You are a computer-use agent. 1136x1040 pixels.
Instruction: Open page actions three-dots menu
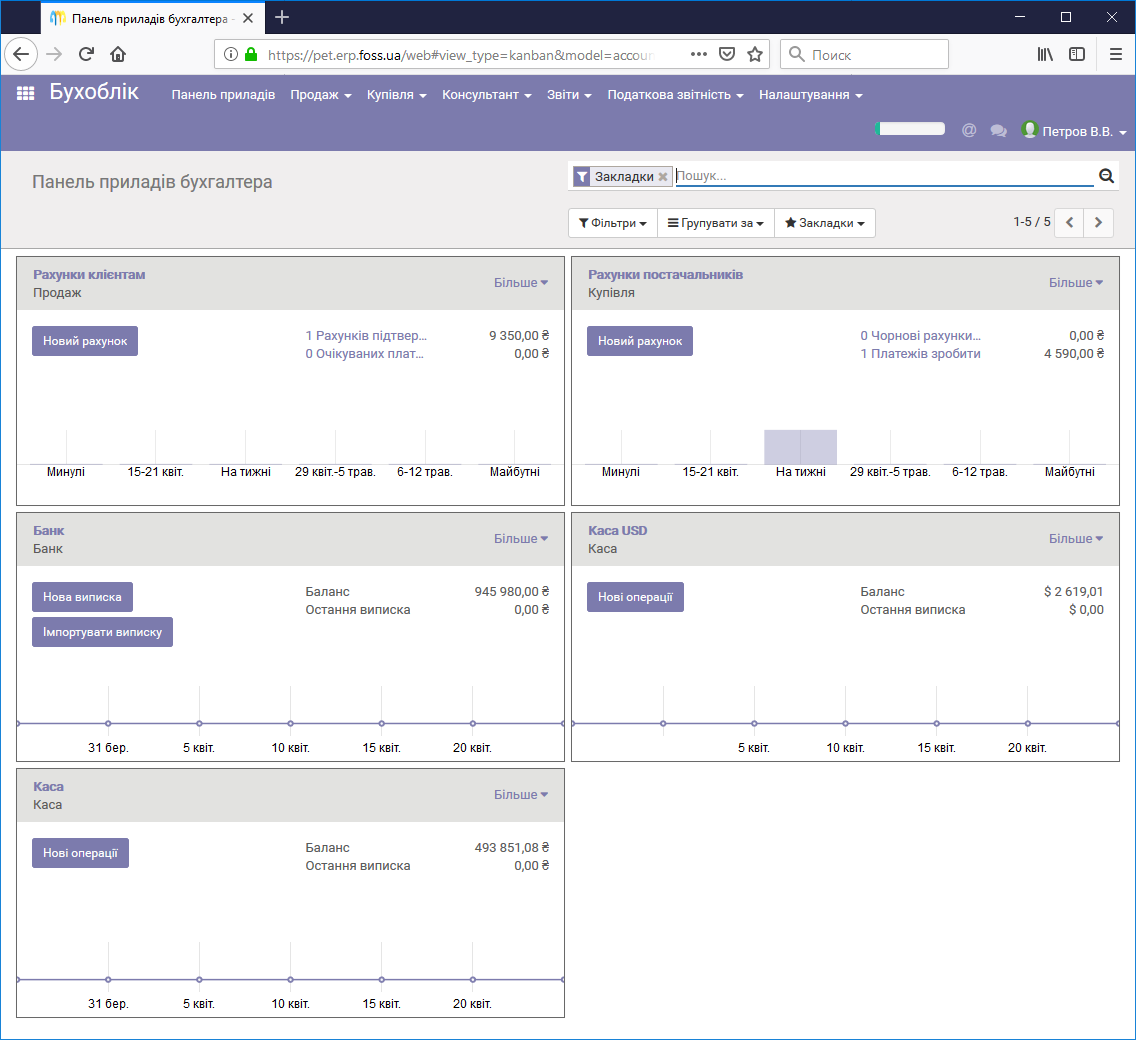pyautogui.click(x=698, y=54)
